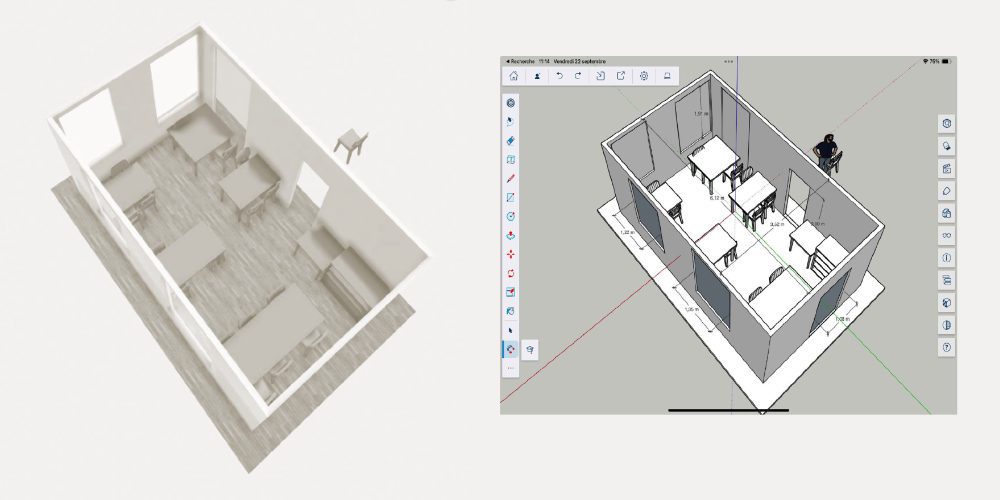The height and width of the screenshot is (500, 1000).
Task: Toggle the active Orbit tool
Action: pos(511,349)
